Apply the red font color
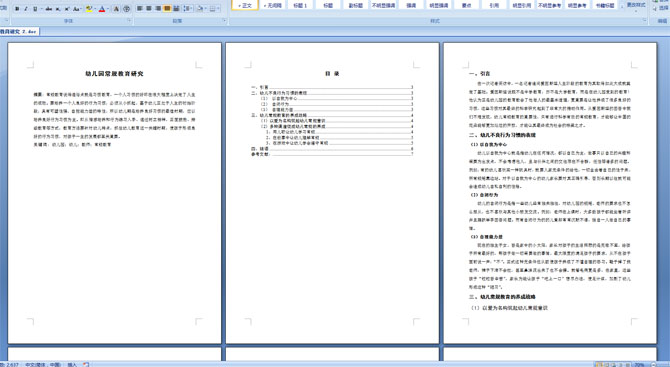 102,9
